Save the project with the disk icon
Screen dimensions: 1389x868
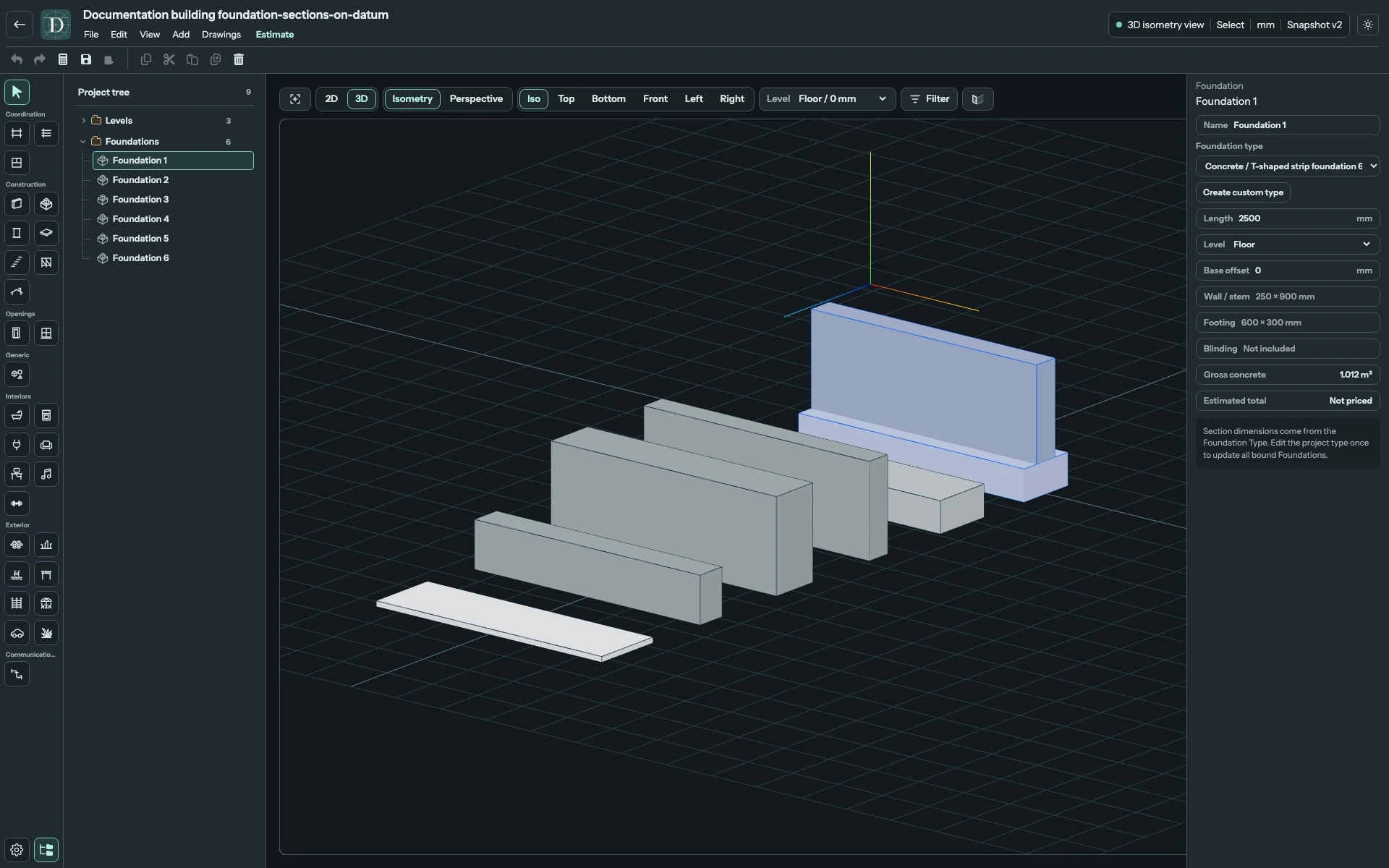click(86, 59)
